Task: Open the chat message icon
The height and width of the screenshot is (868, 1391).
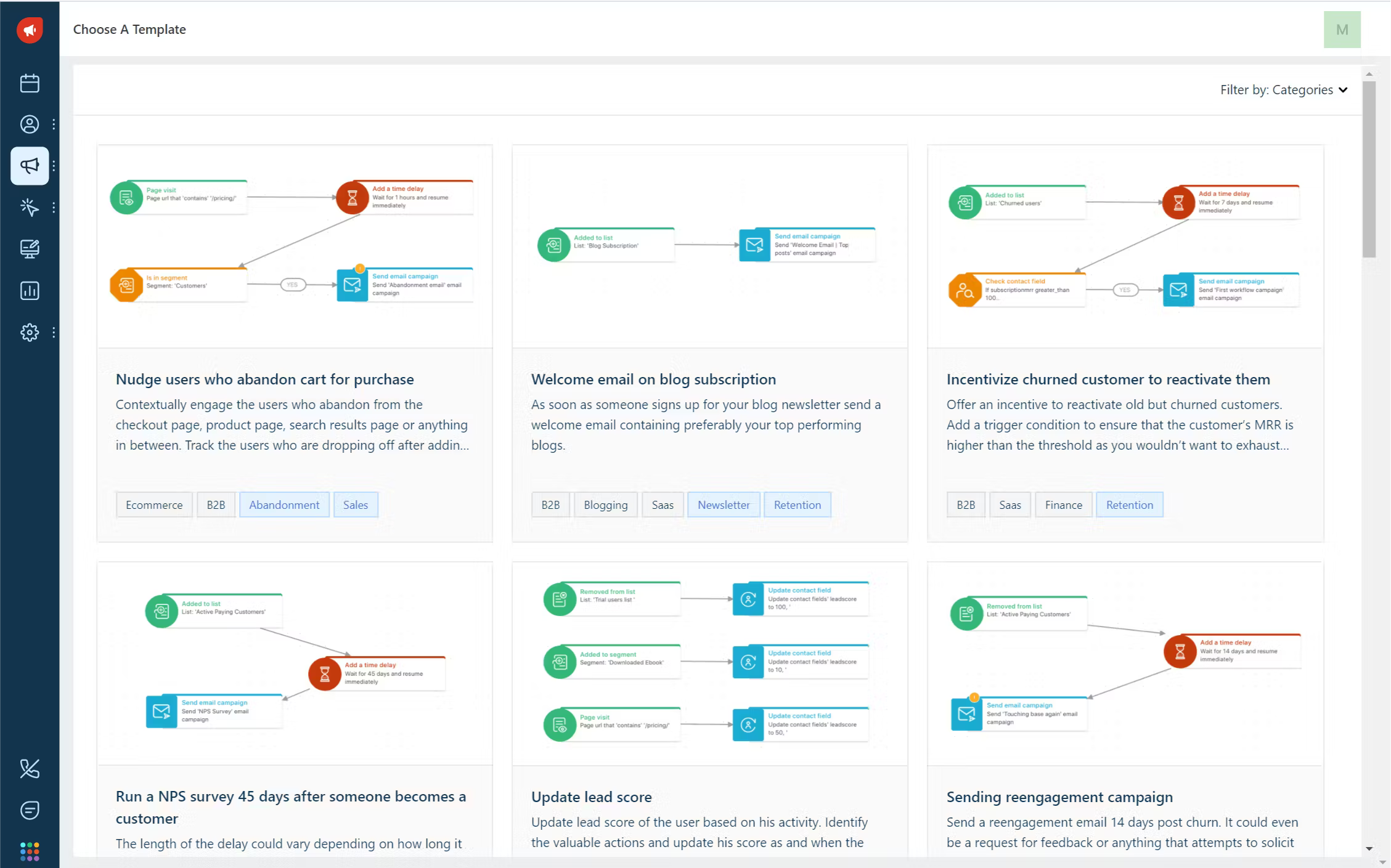Action: [30, 810]
